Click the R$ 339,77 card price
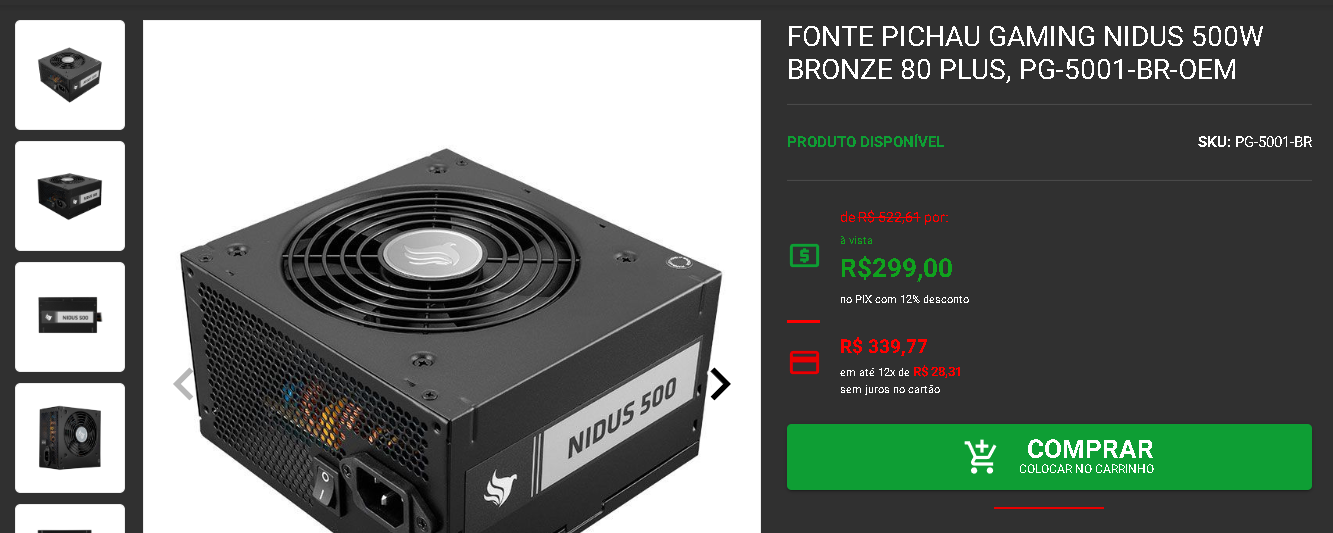1333x533 pixels. click(x=884, y=347)
